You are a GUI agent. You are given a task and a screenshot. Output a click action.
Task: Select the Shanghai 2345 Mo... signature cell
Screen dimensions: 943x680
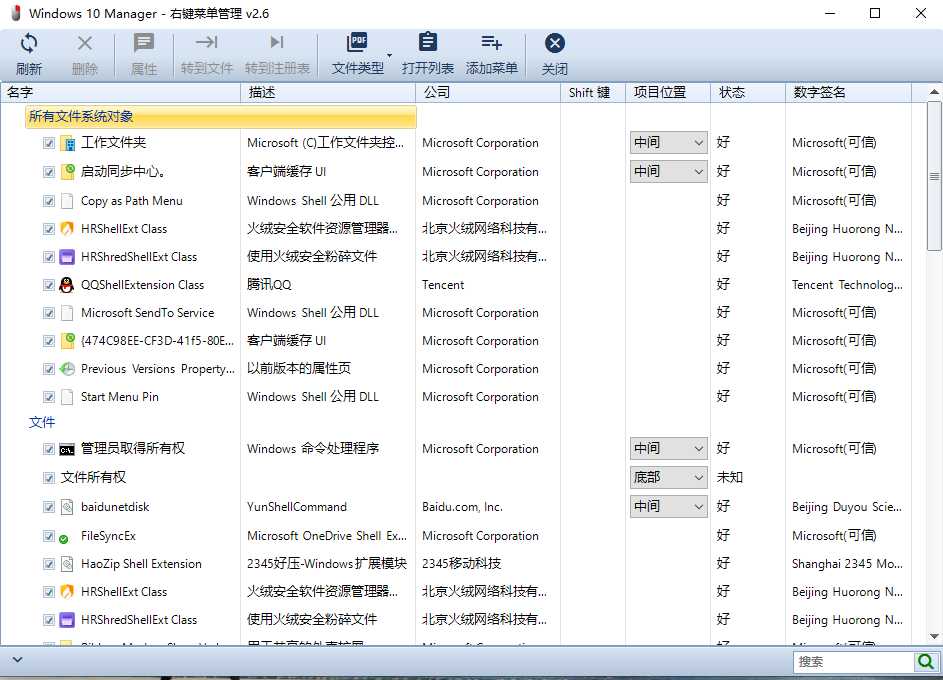[x=847, y=564]
